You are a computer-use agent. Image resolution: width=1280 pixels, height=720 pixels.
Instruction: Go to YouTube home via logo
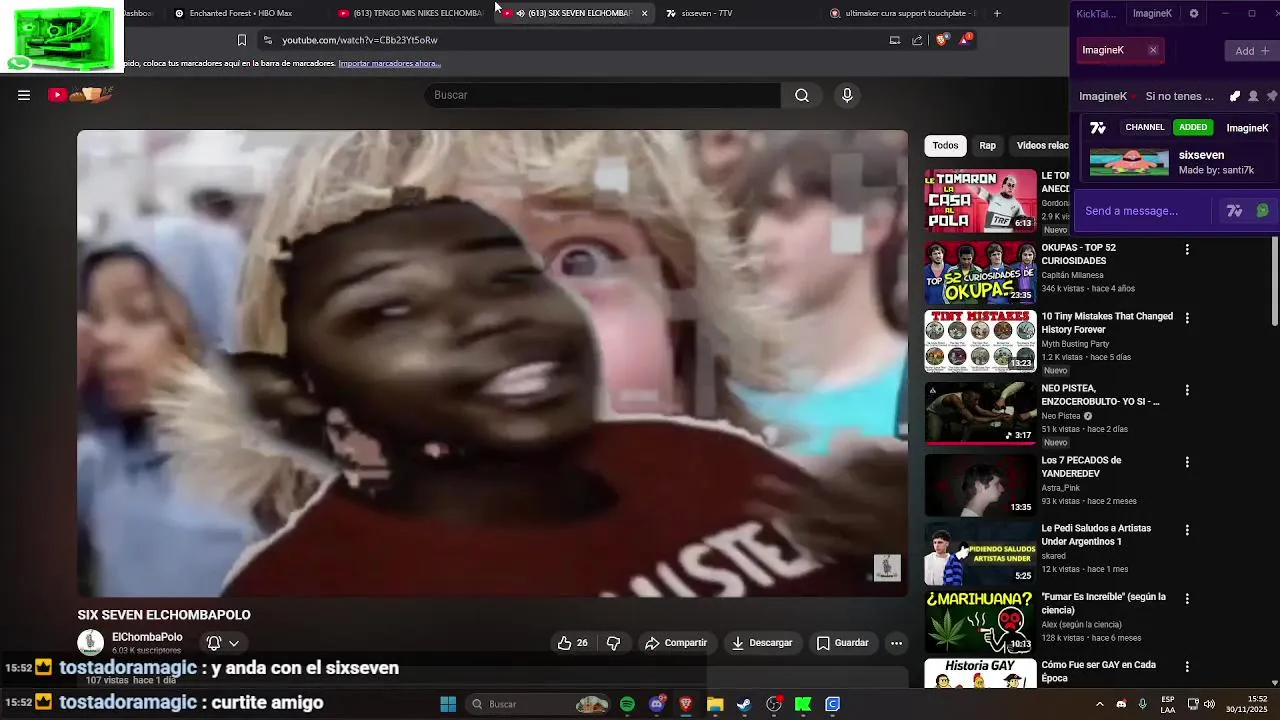[x=80, y=95]
